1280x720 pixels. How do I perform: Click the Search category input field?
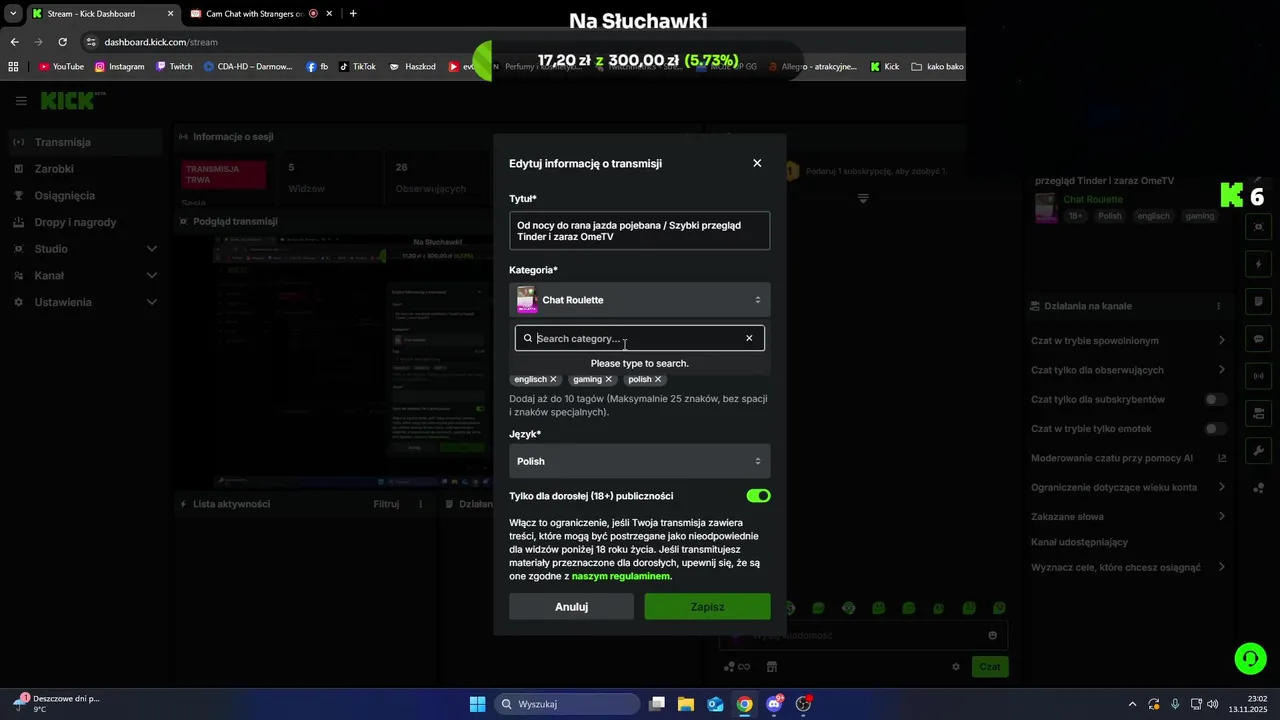(x=638, y=338)
